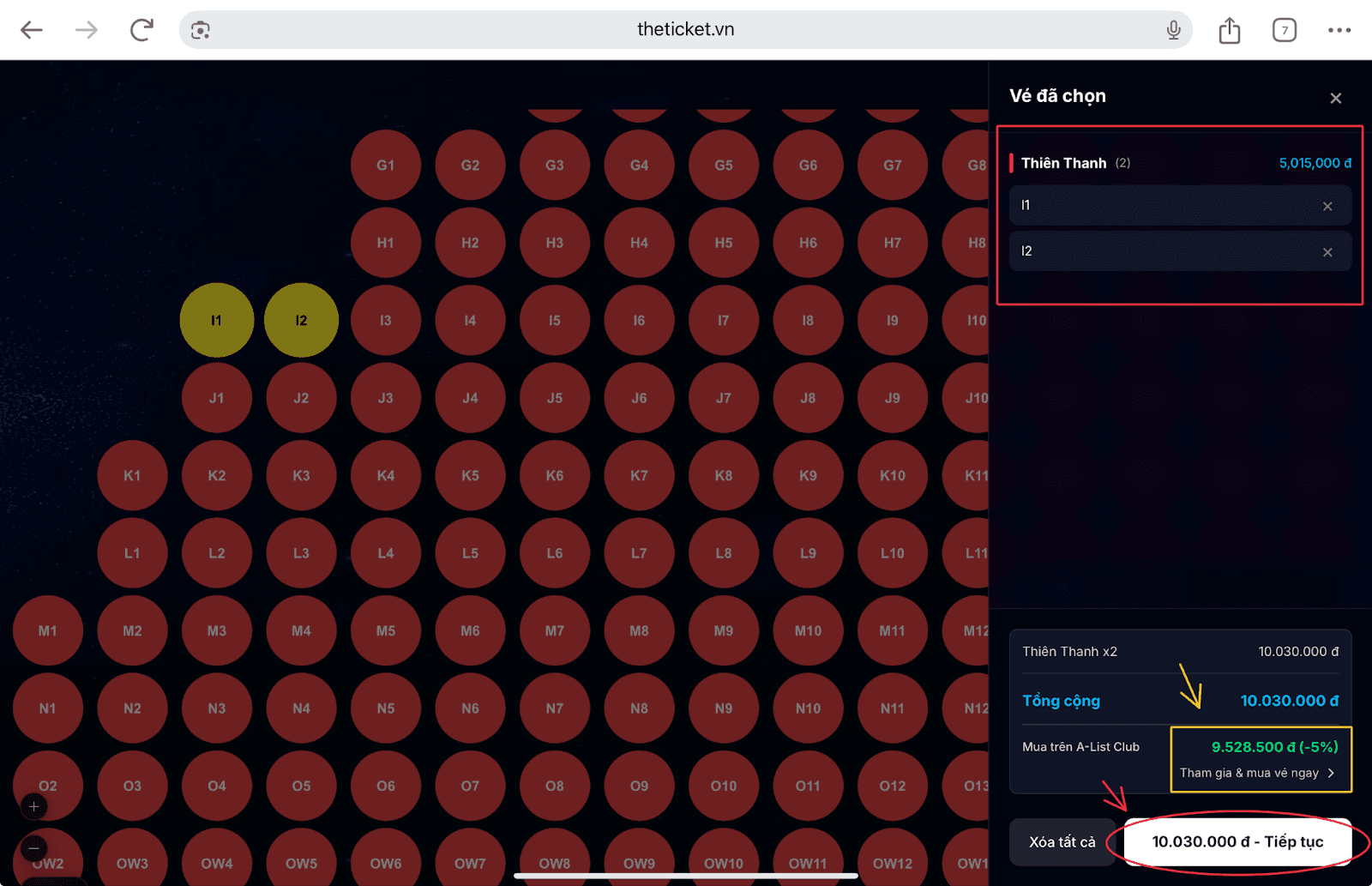Open the browser more options menu
1372x886 pixels.
click(1339, 30)
